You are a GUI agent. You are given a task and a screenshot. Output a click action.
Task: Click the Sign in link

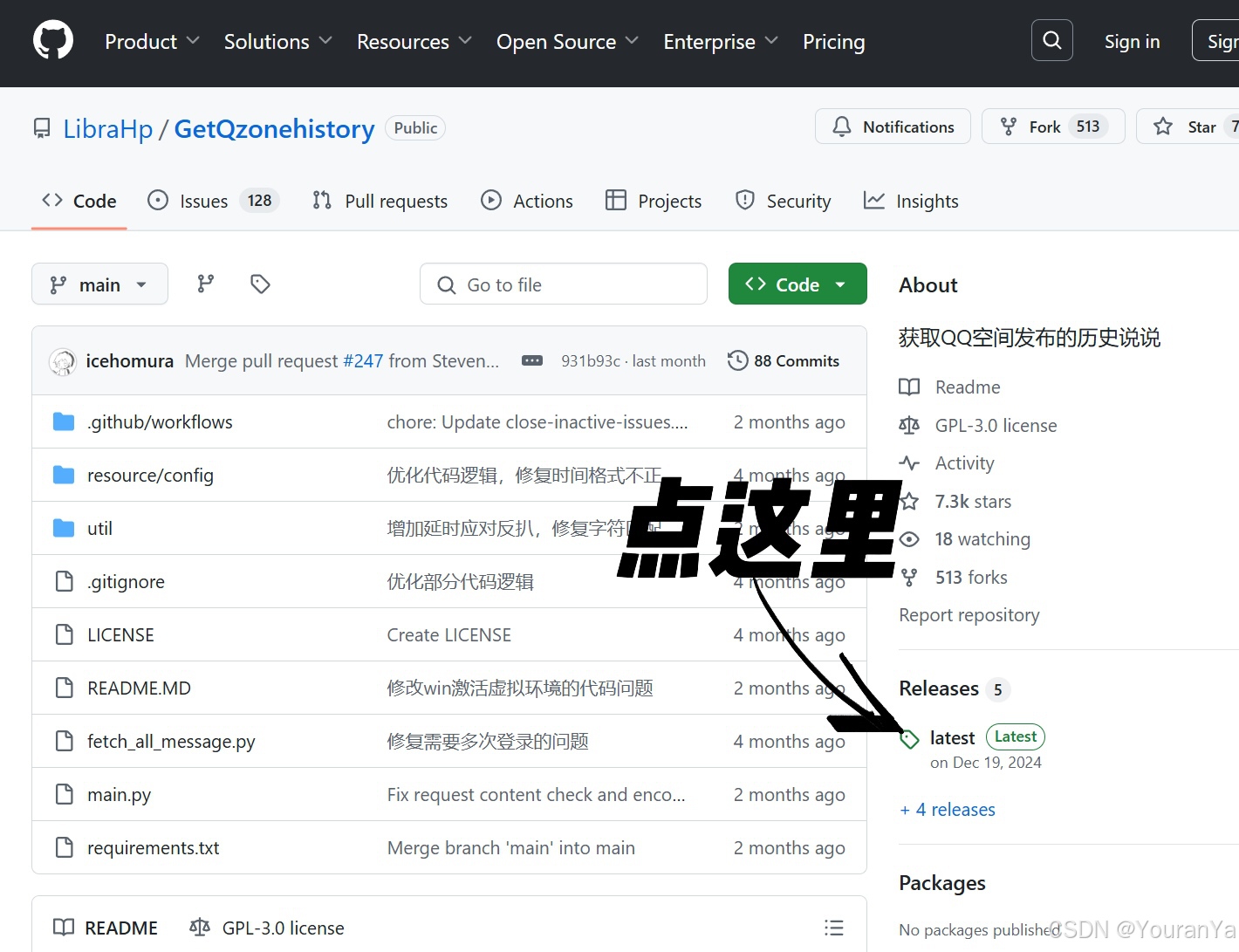tap(1132, 41)
